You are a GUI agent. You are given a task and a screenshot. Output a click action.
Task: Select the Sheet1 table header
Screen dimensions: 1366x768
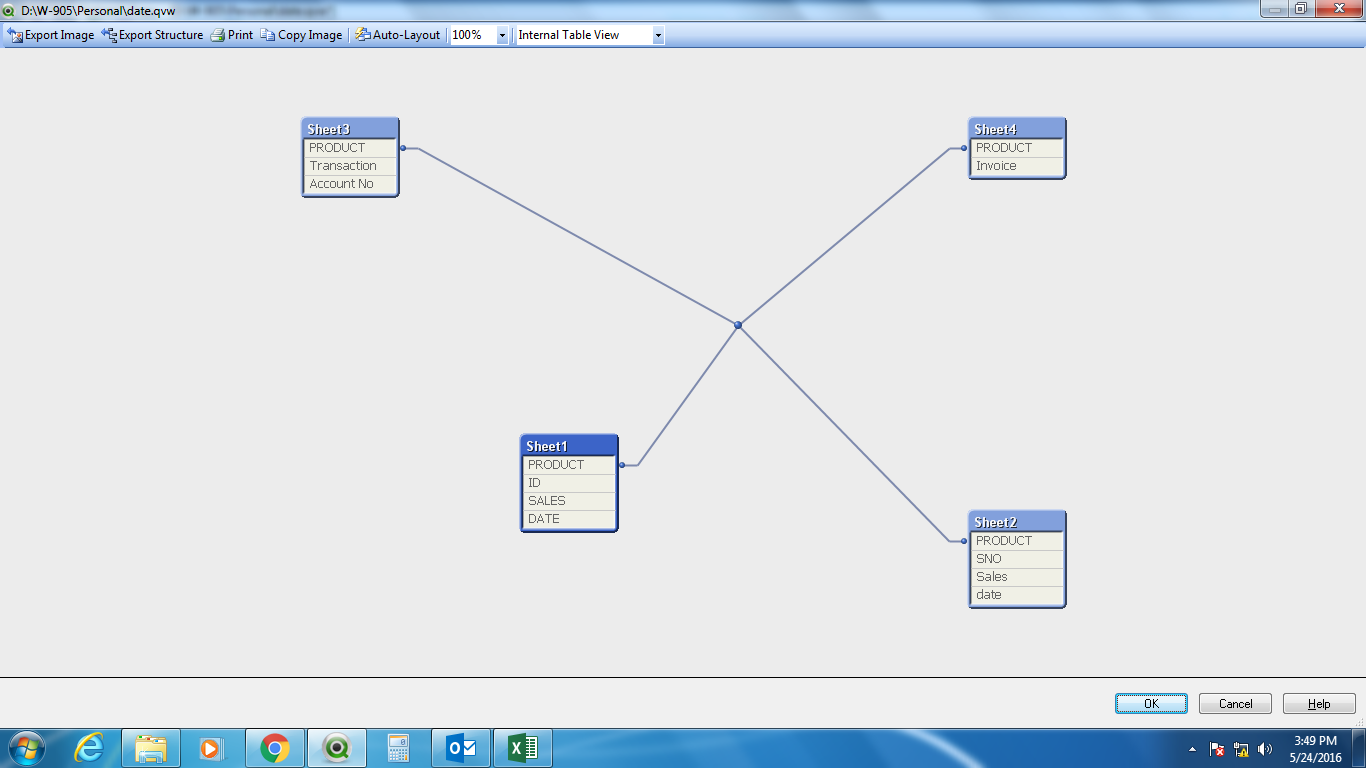point(569,446)
